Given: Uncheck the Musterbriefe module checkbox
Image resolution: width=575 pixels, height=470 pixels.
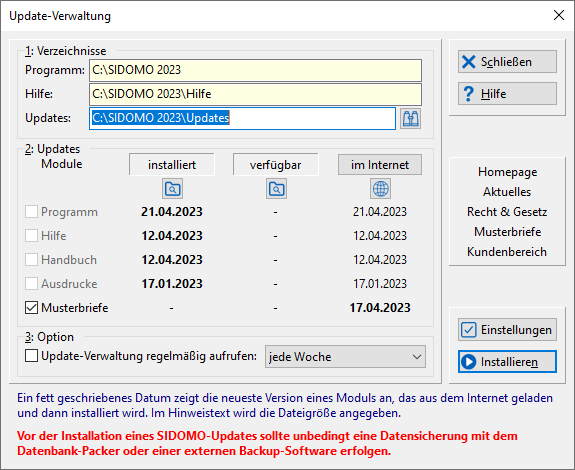Looking at the screenshot, I should pyautogui.click(x=32, y=308).
